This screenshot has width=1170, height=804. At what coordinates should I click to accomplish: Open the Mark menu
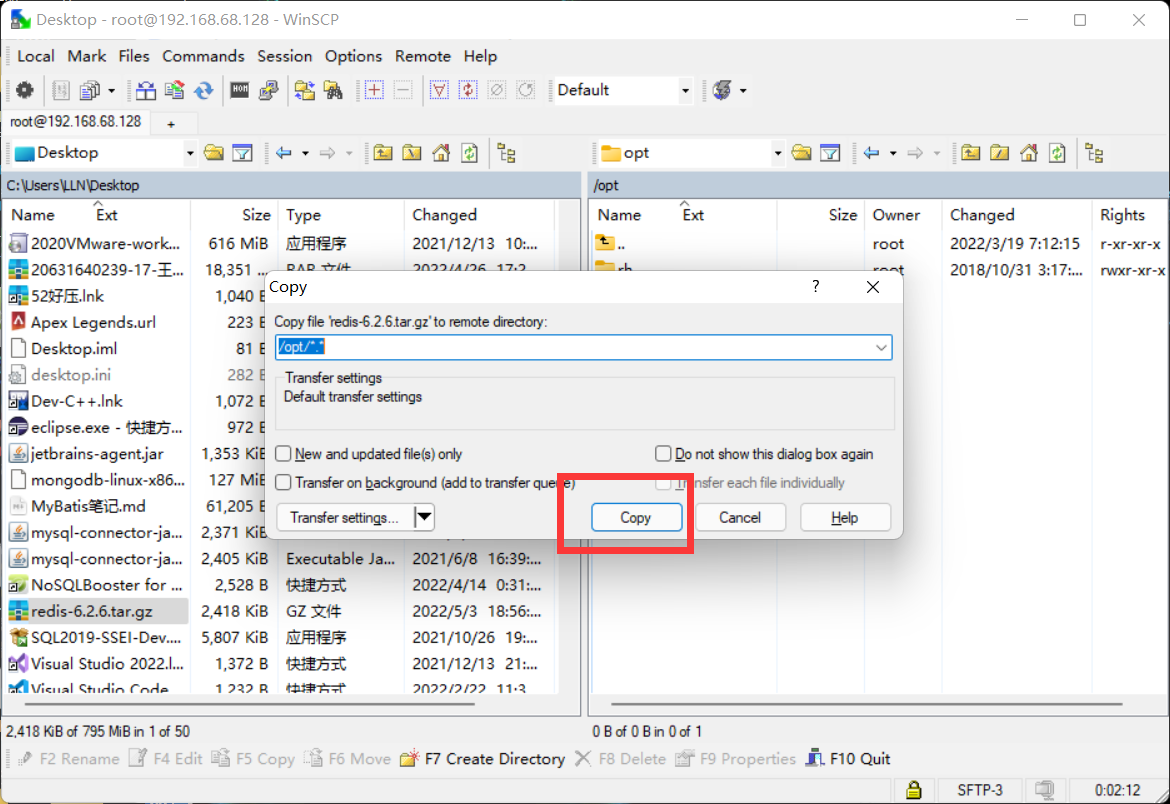pos(87,56)
